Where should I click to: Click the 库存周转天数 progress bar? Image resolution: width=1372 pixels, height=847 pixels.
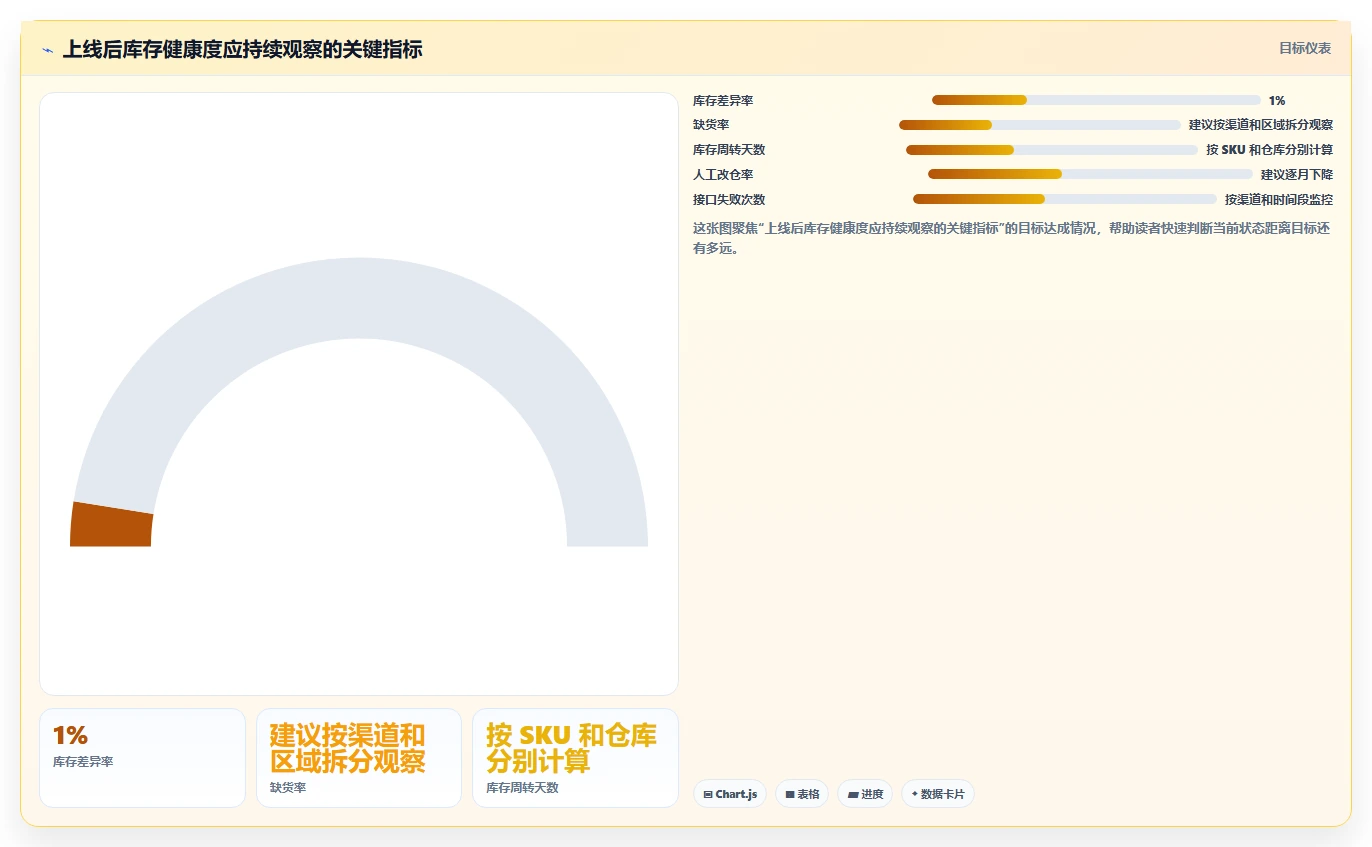(1052, 150)
